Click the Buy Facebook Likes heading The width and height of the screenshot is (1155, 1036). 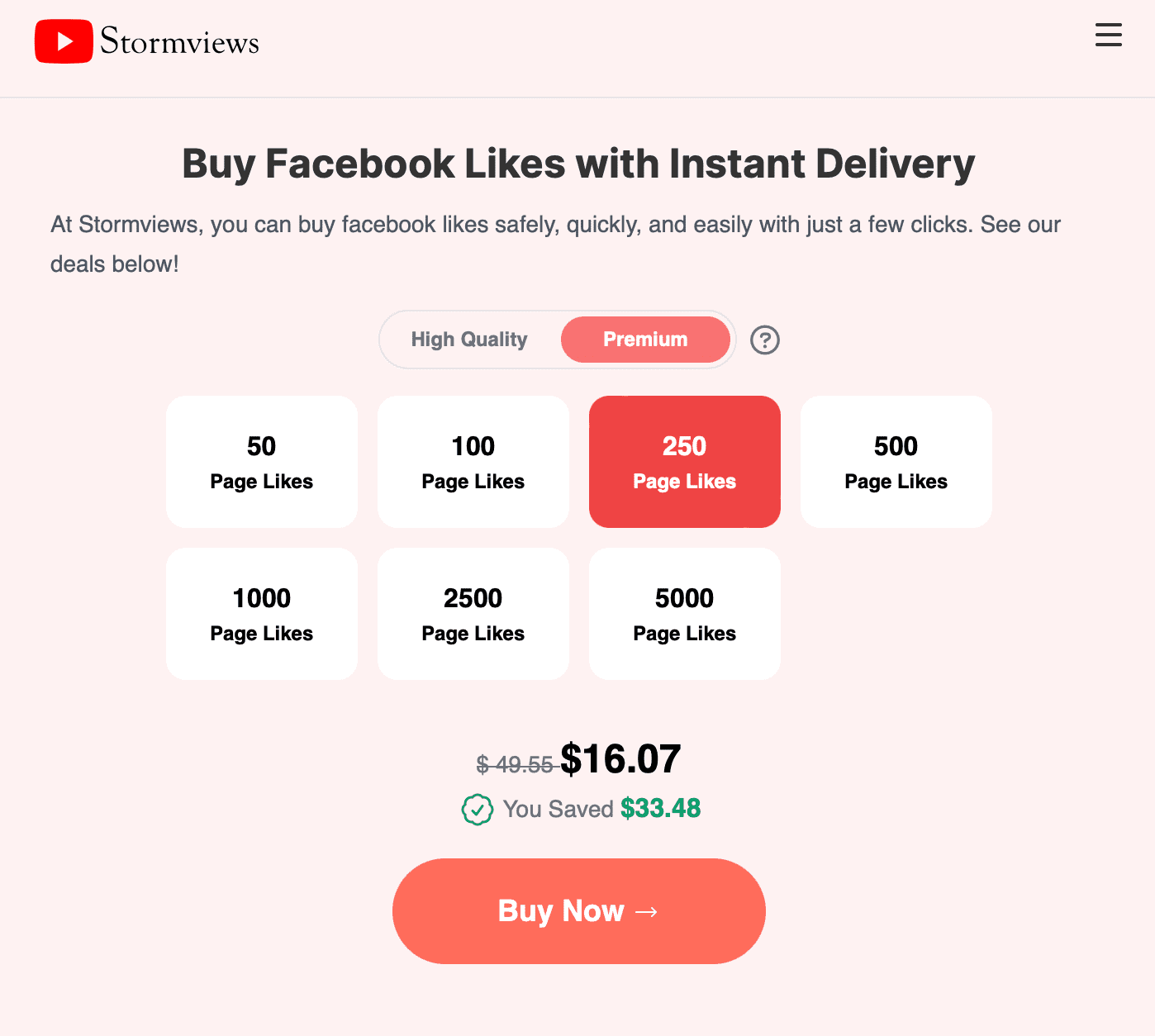[x=578, y=164]
